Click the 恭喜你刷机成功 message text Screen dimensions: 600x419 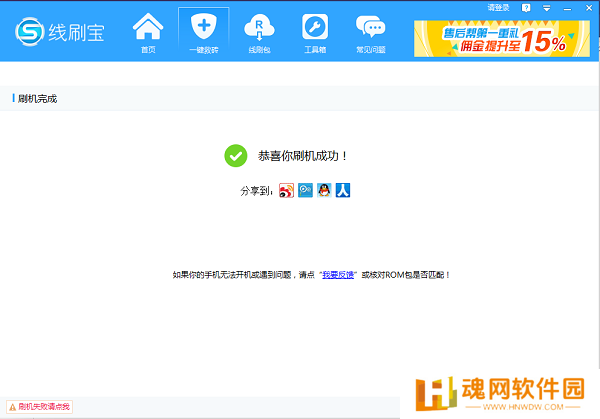302,156
